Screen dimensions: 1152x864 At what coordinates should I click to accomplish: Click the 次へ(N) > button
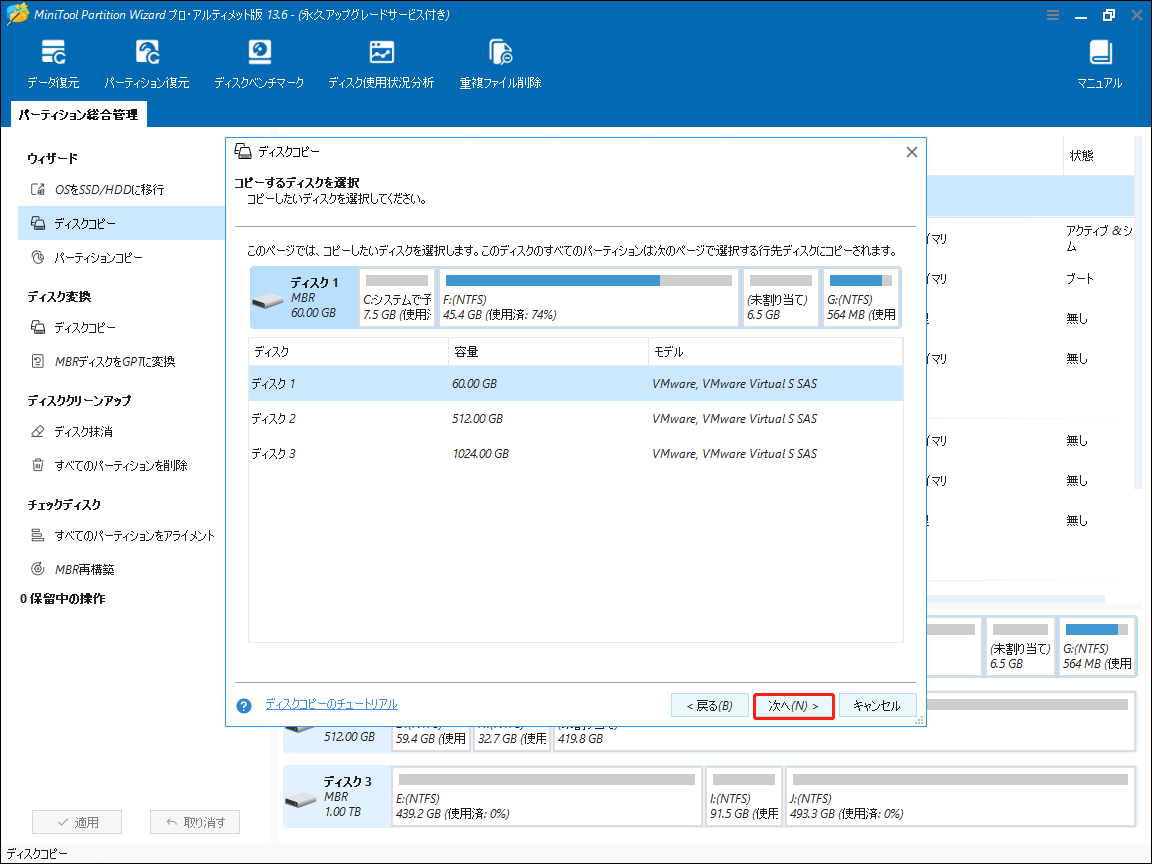[x=793, y=706]
